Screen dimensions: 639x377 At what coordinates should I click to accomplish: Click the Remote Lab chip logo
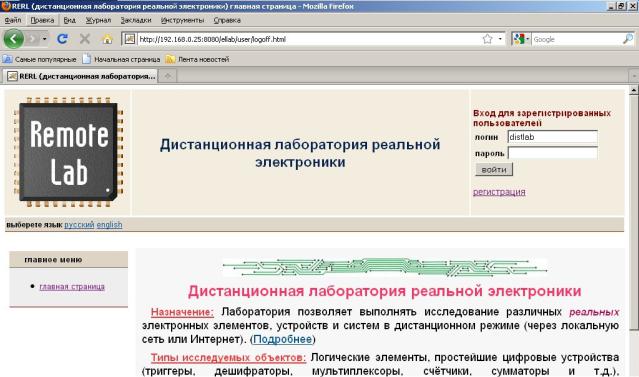click(x=68, y=152)
